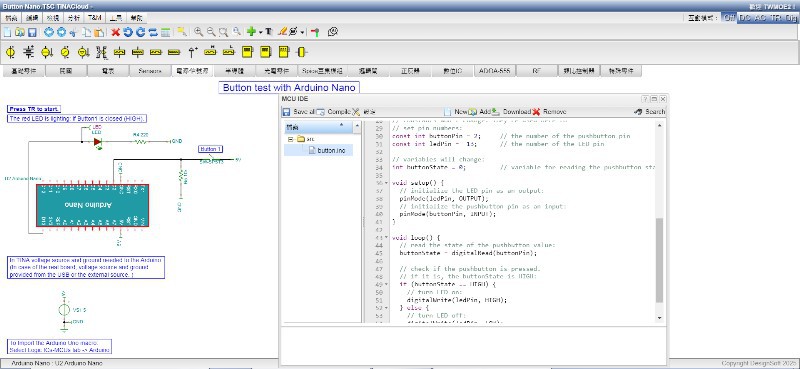
Task: Open dropdown arrow next to green plus
Action: tap(260, 32)
